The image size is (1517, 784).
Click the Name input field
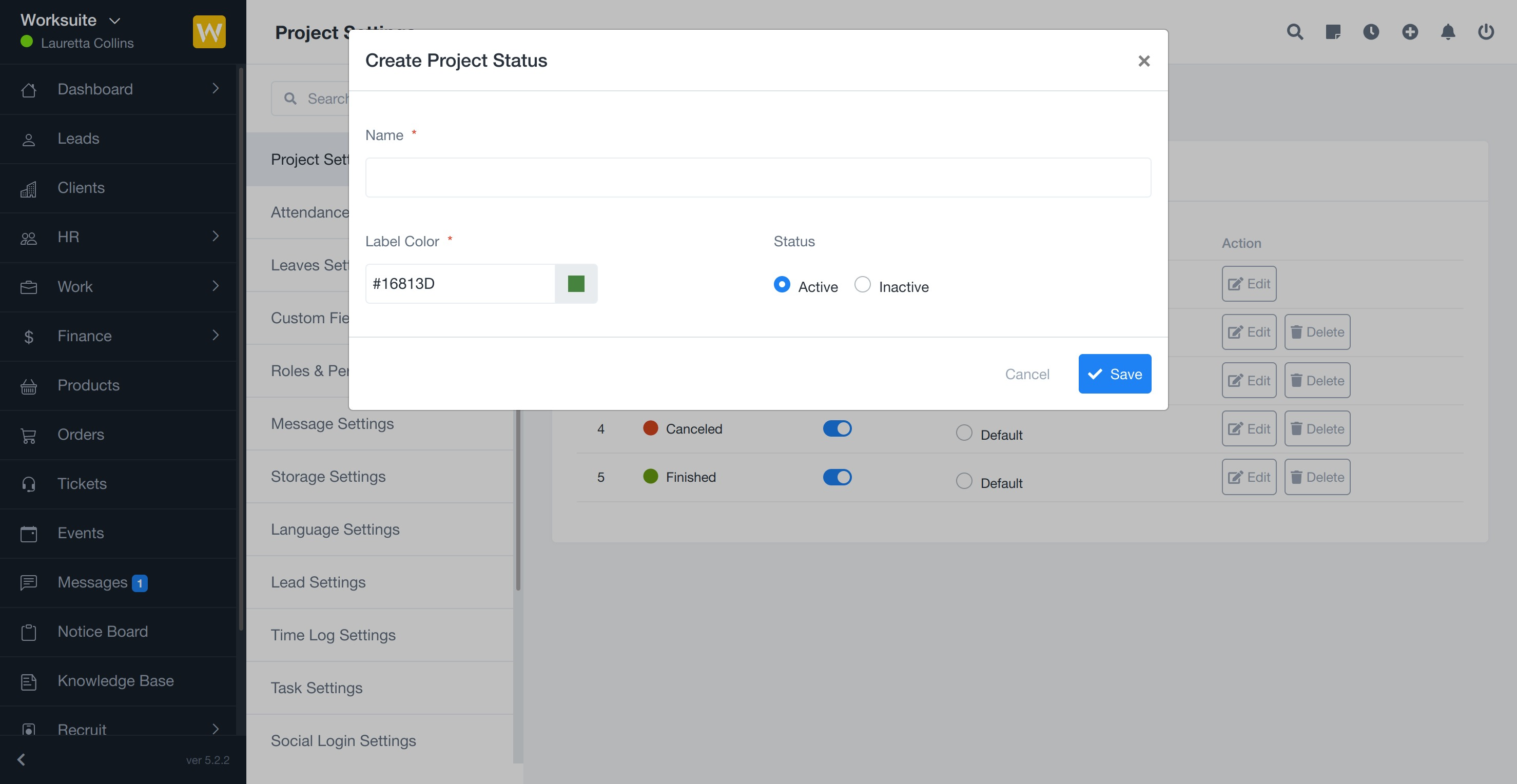757,177
